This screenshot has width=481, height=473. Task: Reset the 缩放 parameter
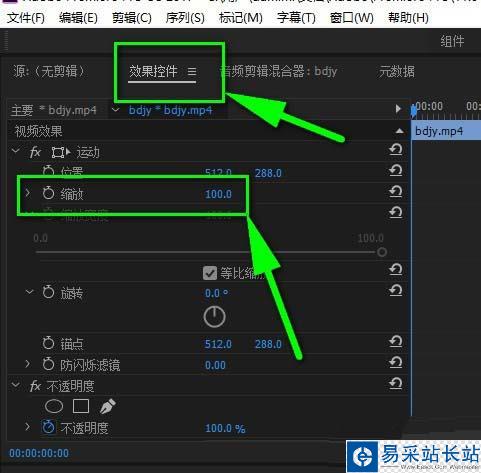tap(395, 191)
